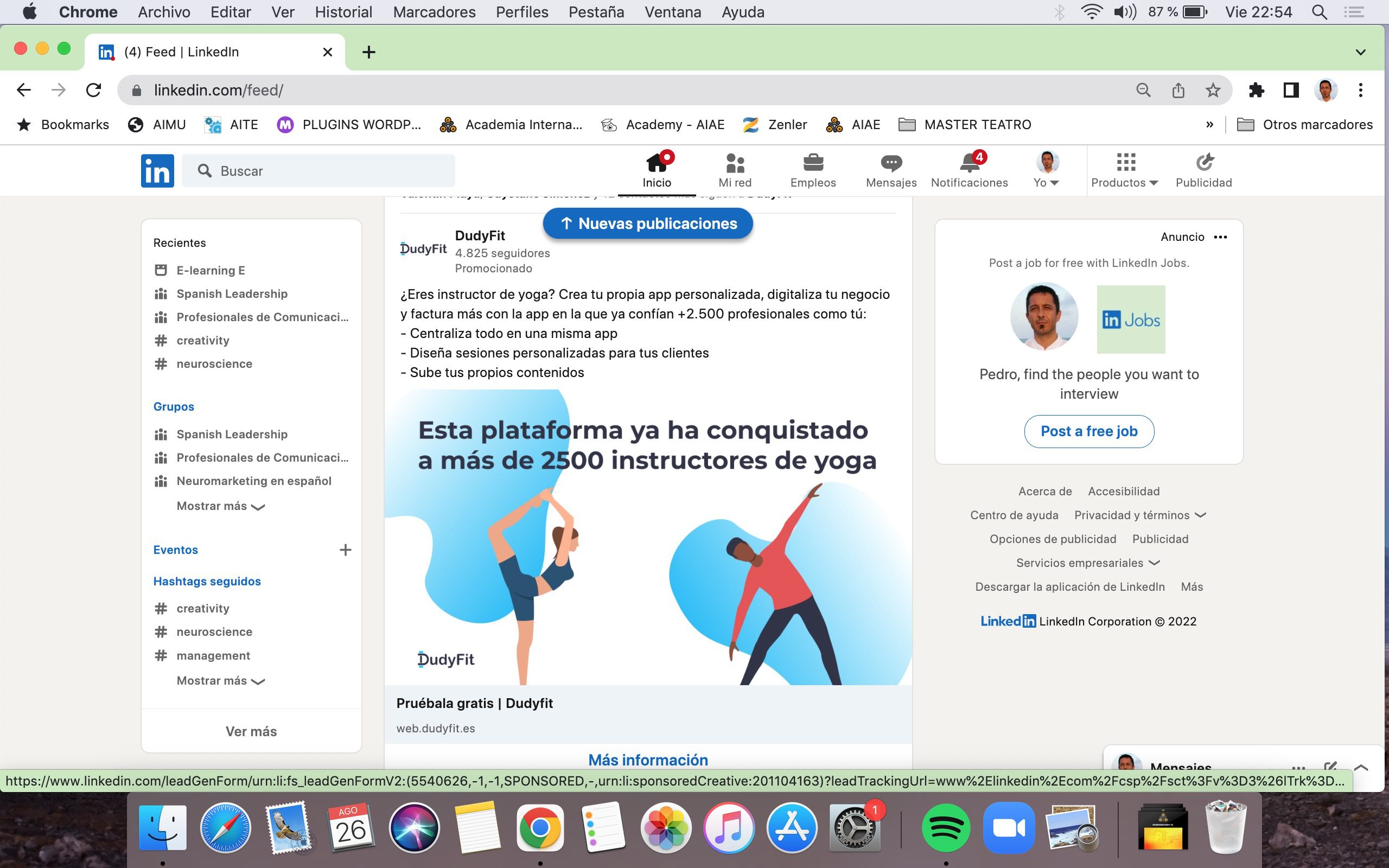
Task: Launch Safari from the Dock
Action: coord(226,828)
